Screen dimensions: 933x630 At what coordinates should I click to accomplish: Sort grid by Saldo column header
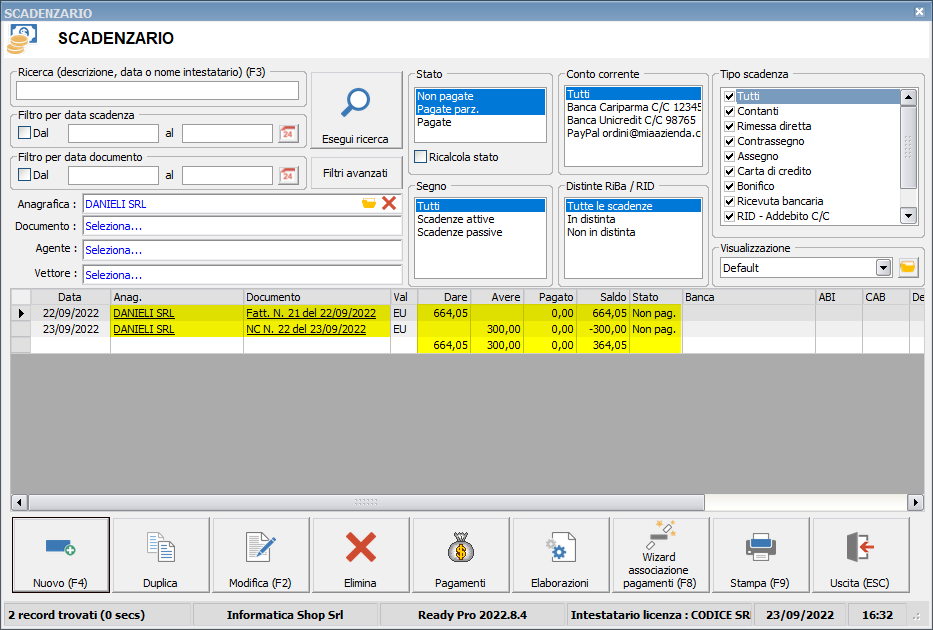(x=603, y=297)
